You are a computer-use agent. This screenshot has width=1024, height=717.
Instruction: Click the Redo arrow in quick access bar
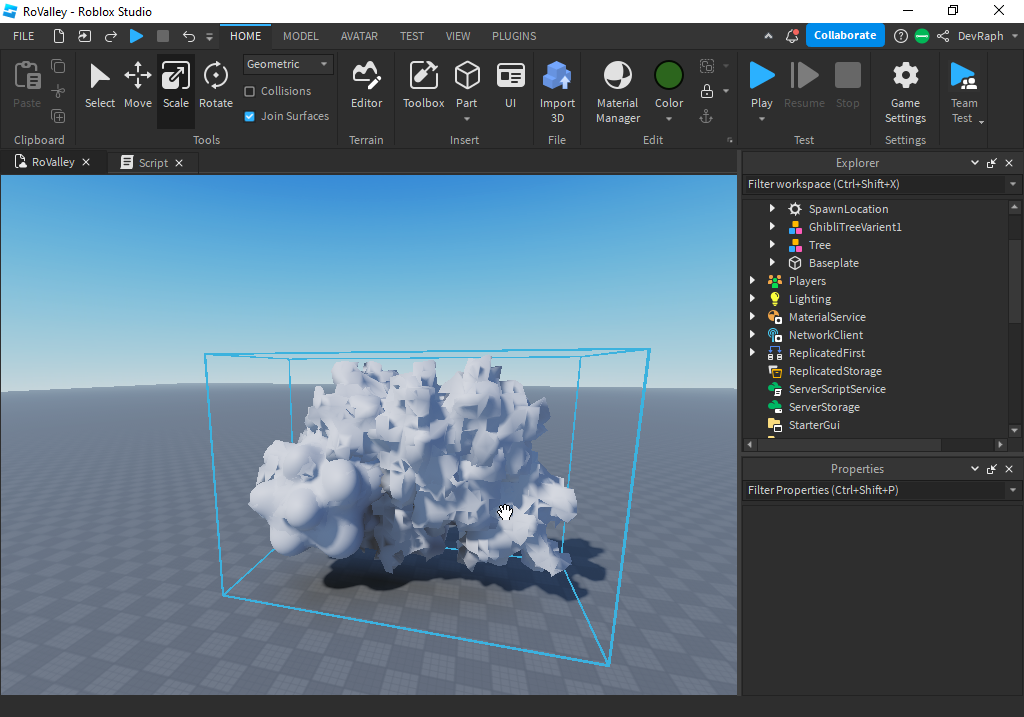pos(110,36)
